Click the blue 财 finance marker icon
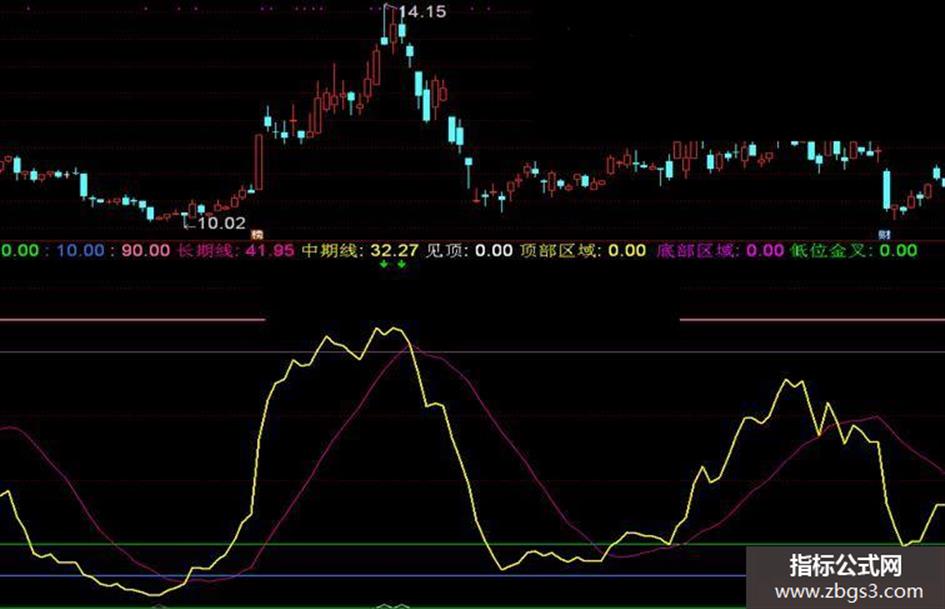 pos(884,234)
